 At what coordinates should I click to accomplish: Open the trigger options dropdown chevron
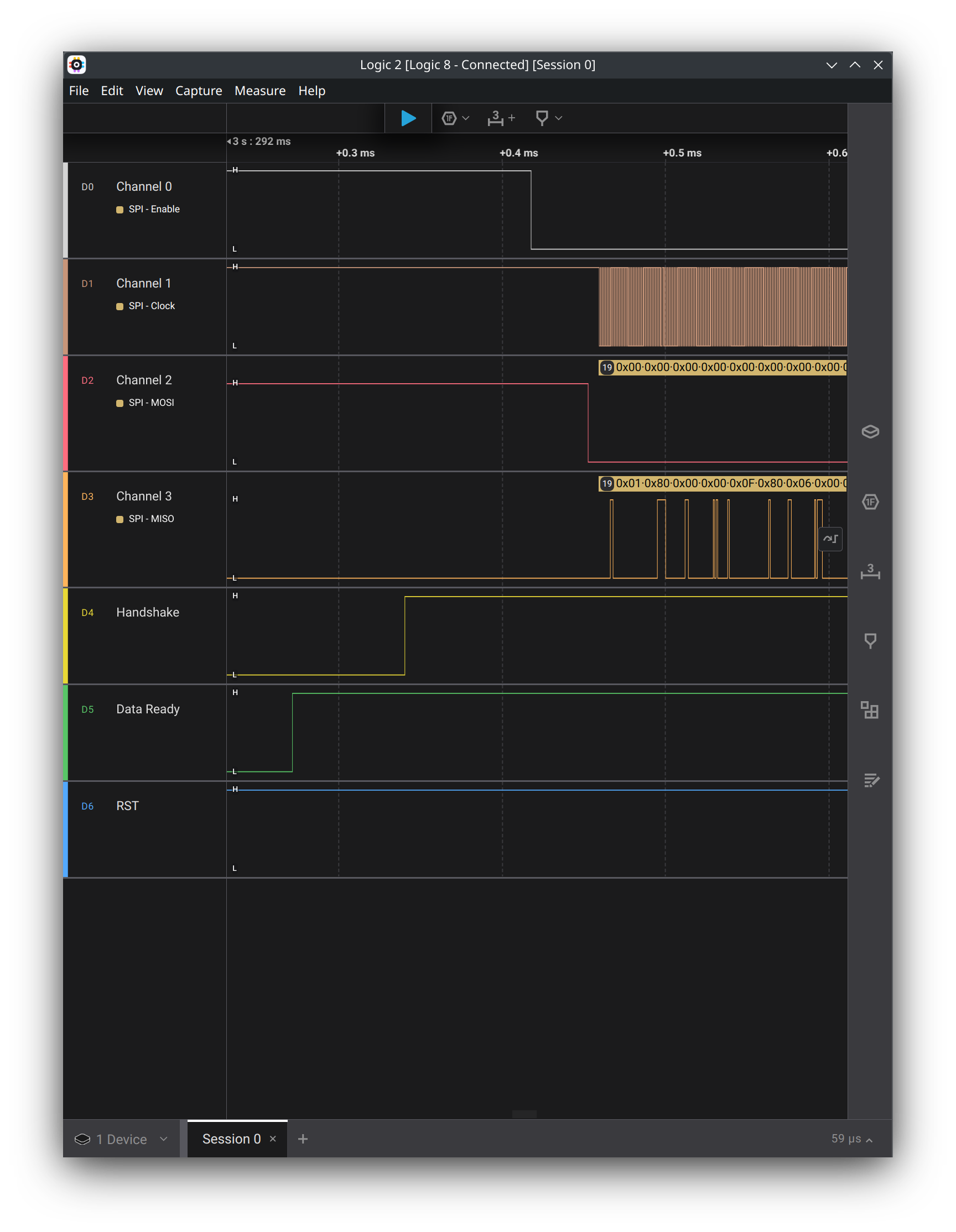[x=558, y=118]
